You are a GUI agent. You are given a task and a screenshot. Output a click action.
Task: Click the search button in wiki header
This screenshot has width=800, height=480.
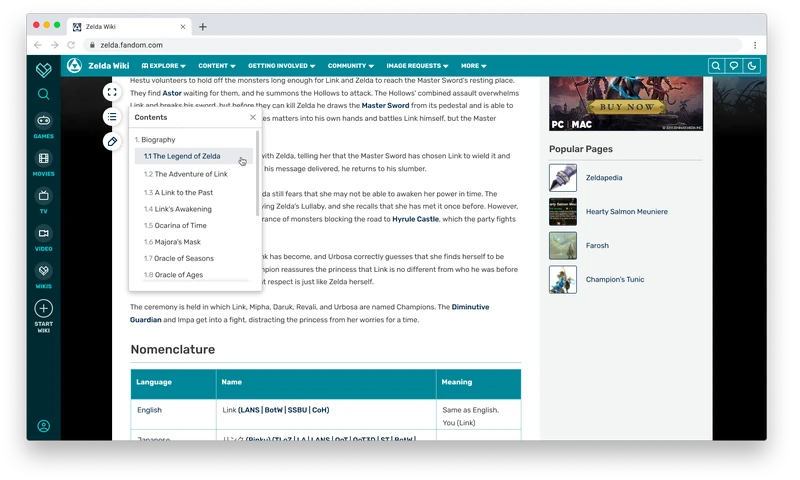(x=716, y=66)
